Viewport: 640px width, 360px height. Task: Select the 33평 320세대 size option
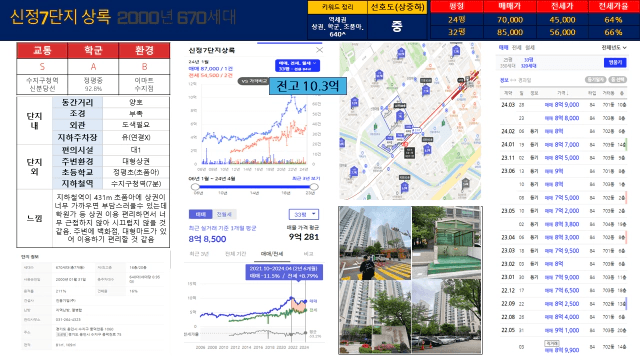pyautogui.click(x=529, y=62)
